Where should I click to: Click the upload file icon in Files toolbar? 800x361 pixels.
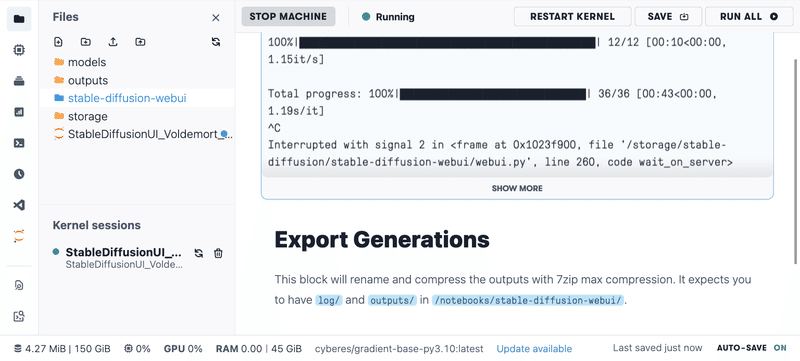click(x=113, y=42)
